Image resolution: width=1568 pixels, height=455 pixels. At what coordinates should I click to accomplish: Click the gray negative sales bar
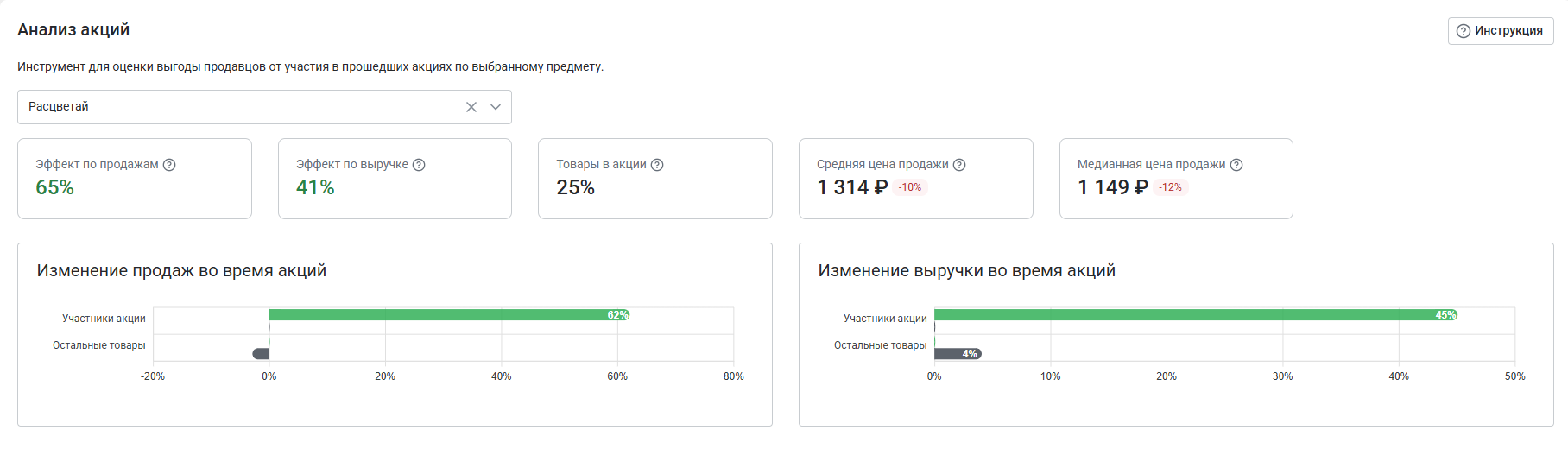(261, 354)
